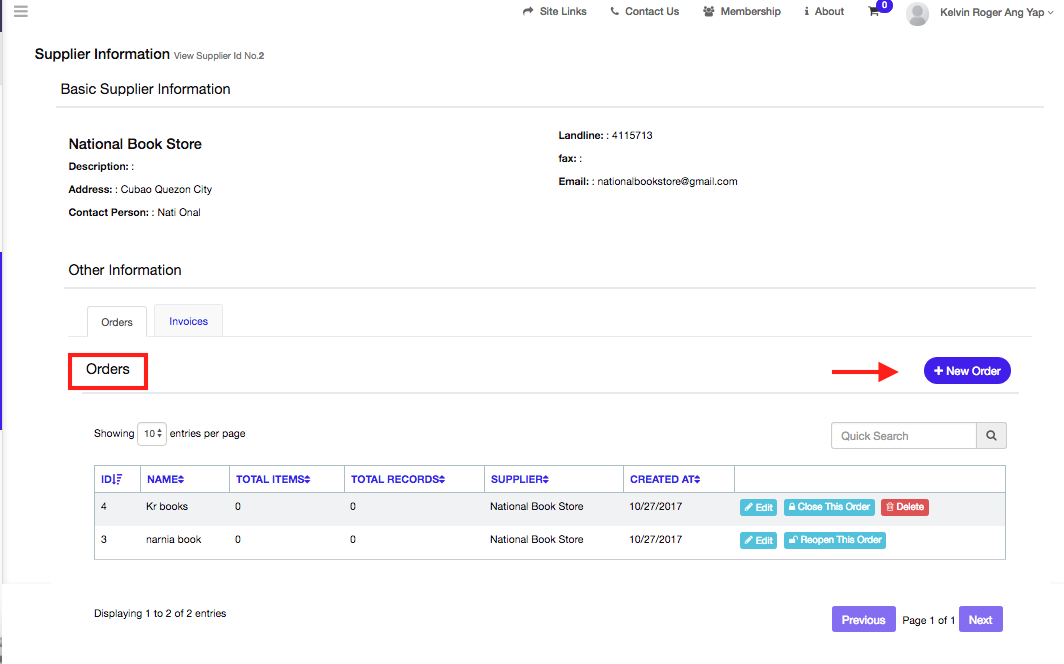The image size is (1064, 664).
Task: Sort by Created At column
Action: (x=665, y=479)
